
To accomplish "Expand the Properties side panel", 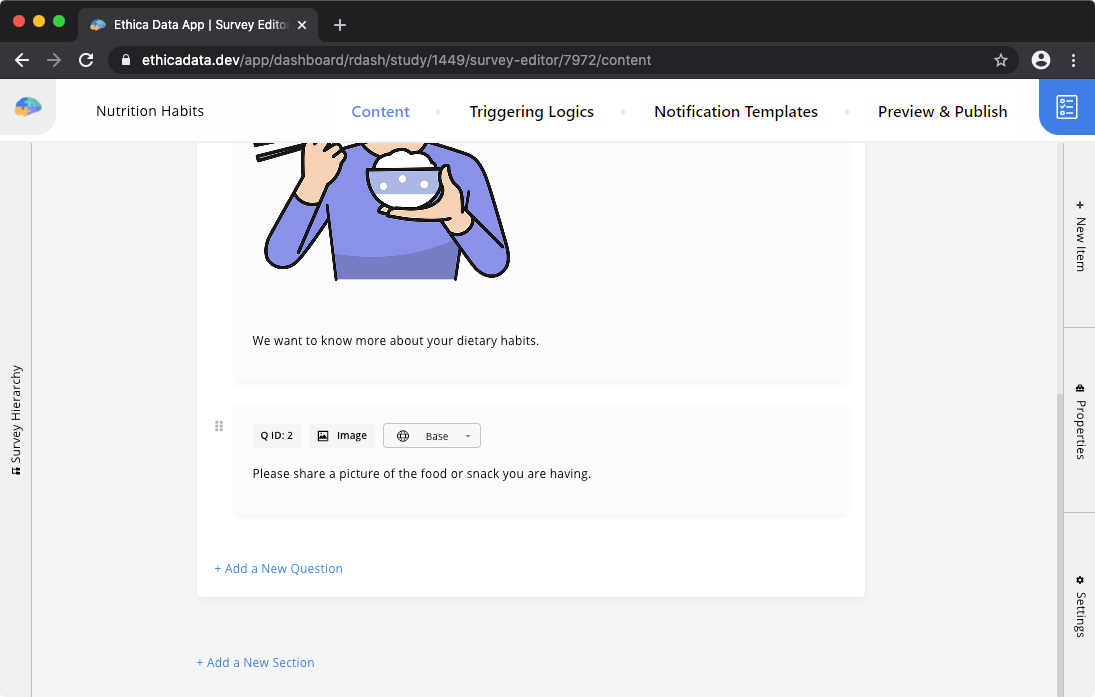I will (x=1080, y=420).
